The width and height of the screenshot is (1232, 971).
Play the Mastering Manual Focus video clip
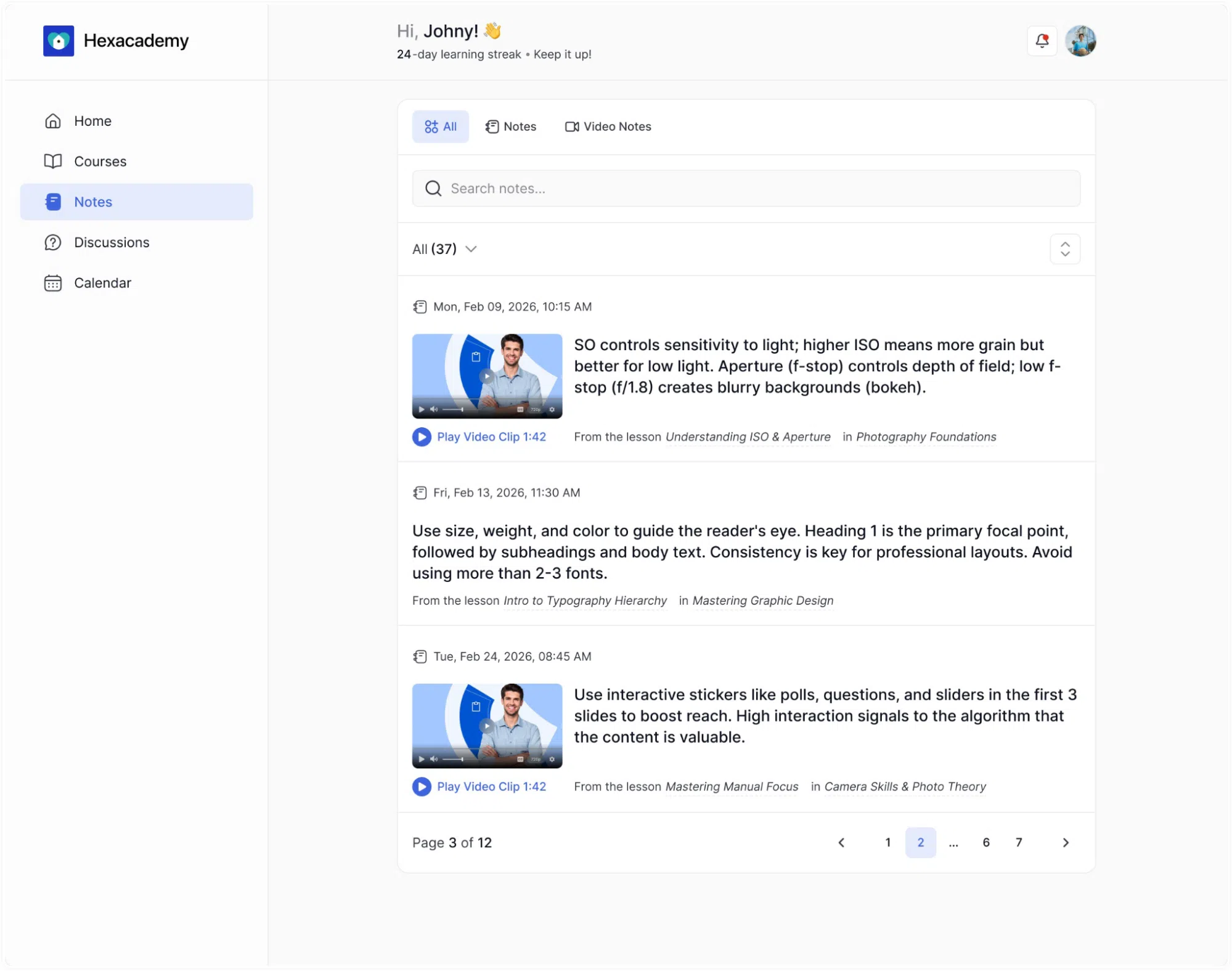click(x=479, y=787)
